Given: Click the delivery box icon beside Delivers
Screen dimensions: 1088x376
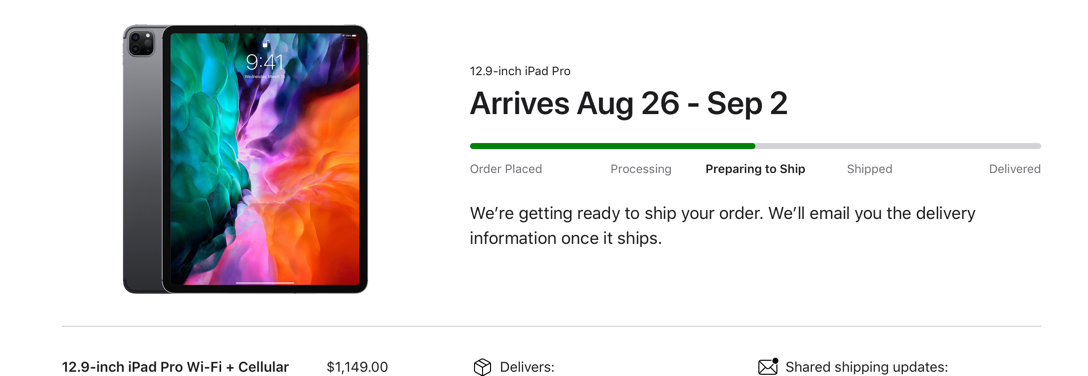Looking at the screenshot, I should (x=482, y=367).
